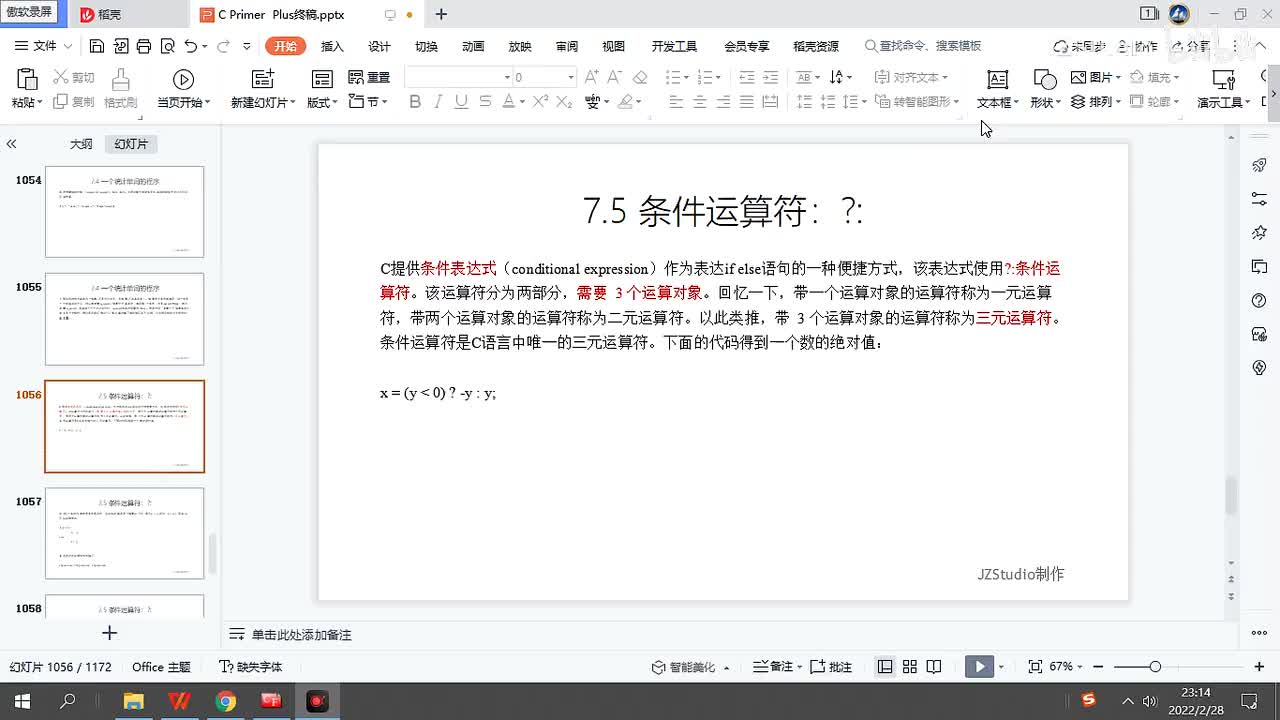The image size is (1280, 720).
Task: Toggle Underline formatting
Action: click(461, 101)
